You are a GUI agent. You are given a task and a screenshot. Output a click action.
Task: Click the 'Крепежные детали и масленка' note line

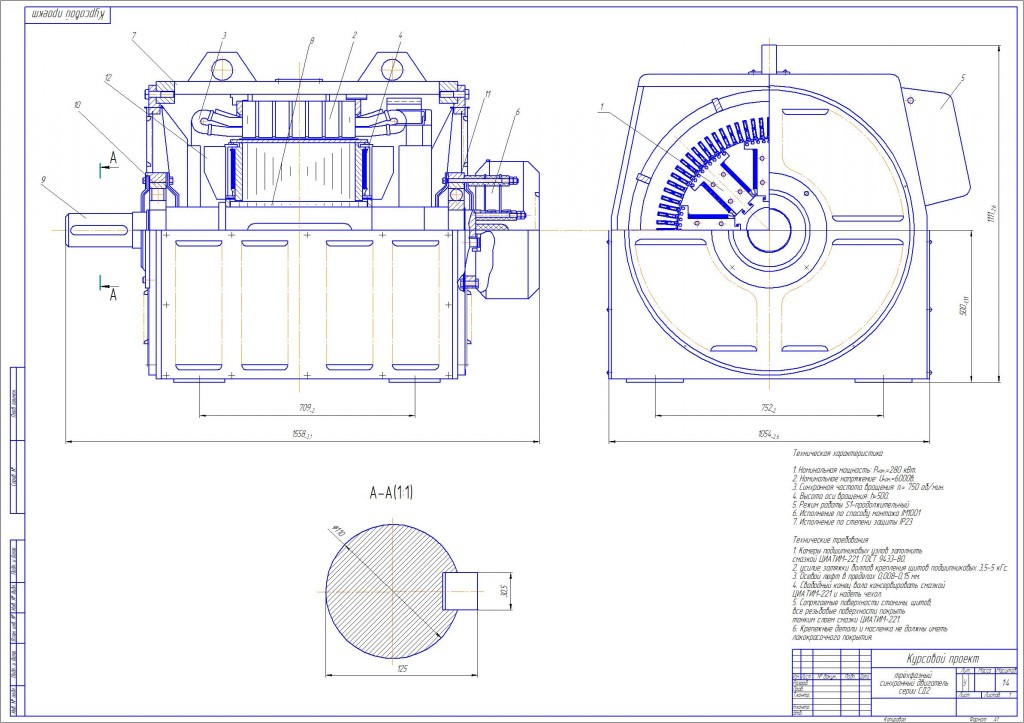870,629
